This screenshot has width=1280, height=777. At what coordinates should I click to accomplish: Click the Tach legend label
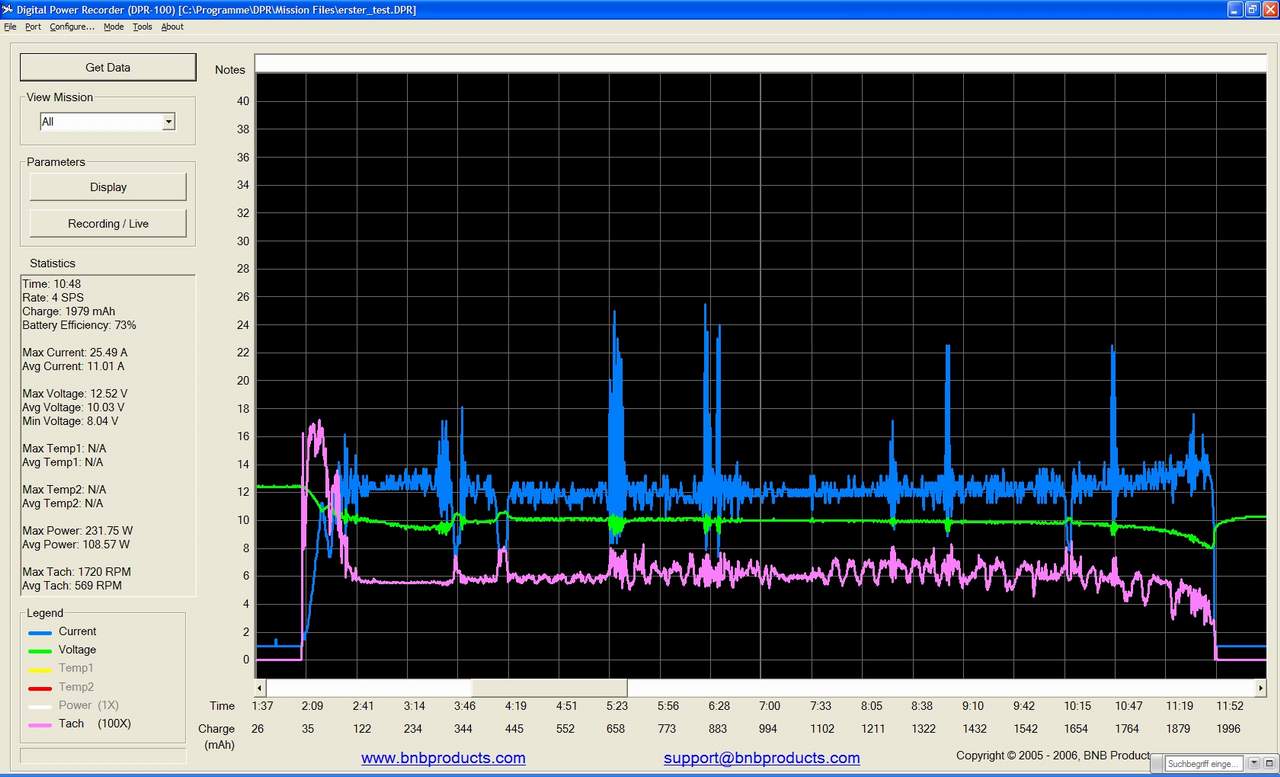pos(72,724)
